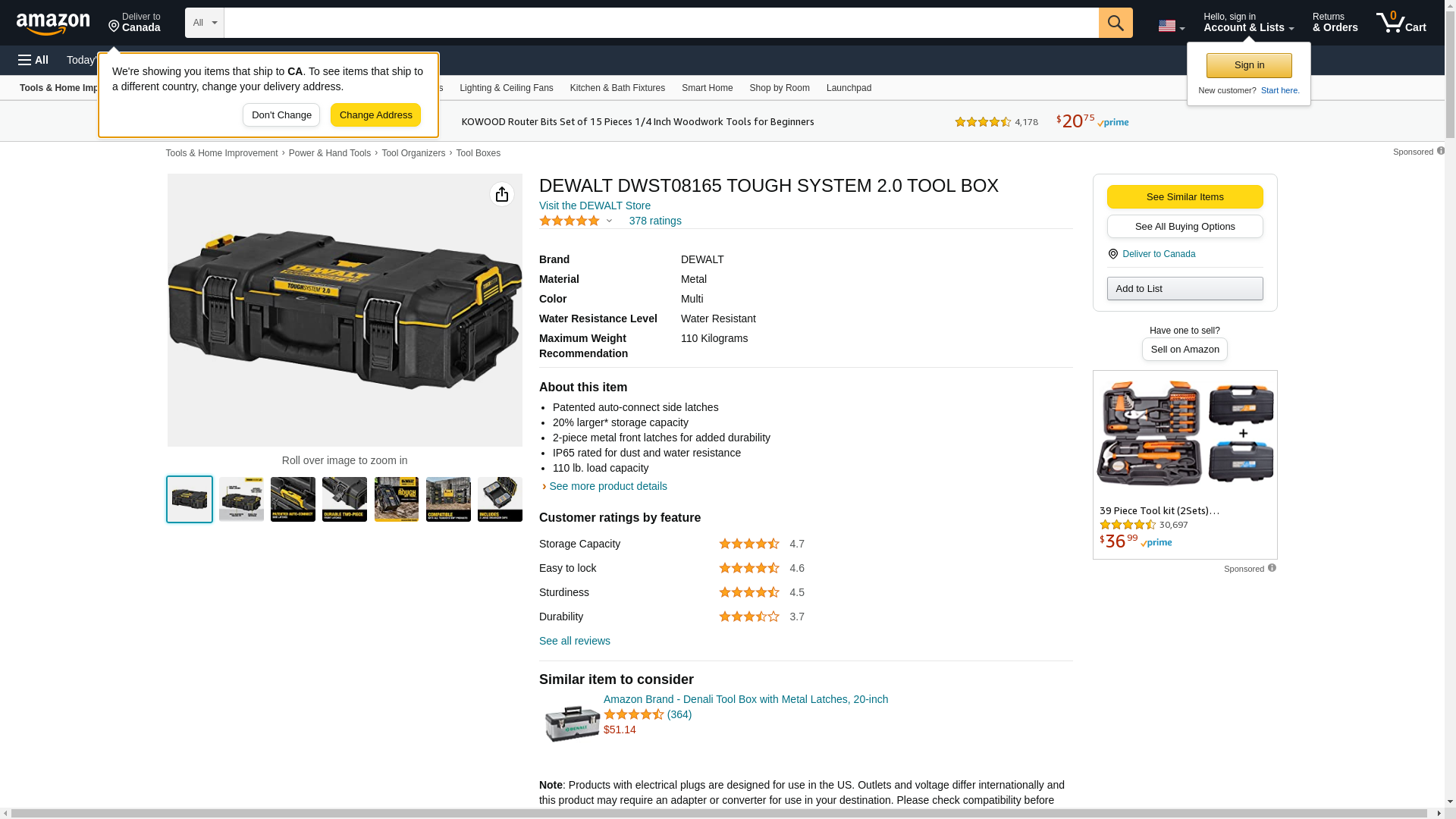
Task: Select Lighting & Ceiling Fans menu item
Action: (x=506, y=88)
